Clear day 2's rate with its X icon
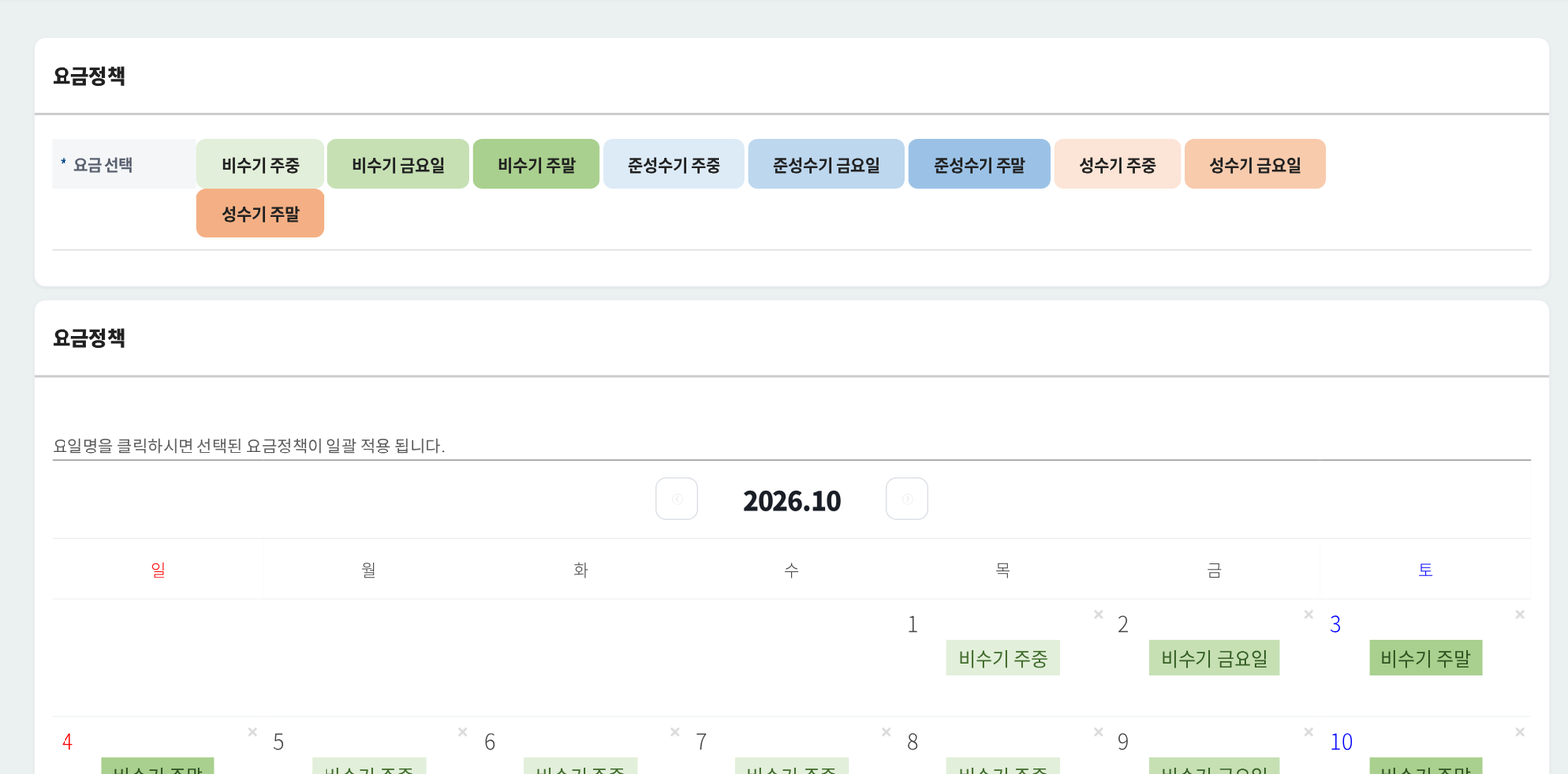 (x=1308, y=615)
